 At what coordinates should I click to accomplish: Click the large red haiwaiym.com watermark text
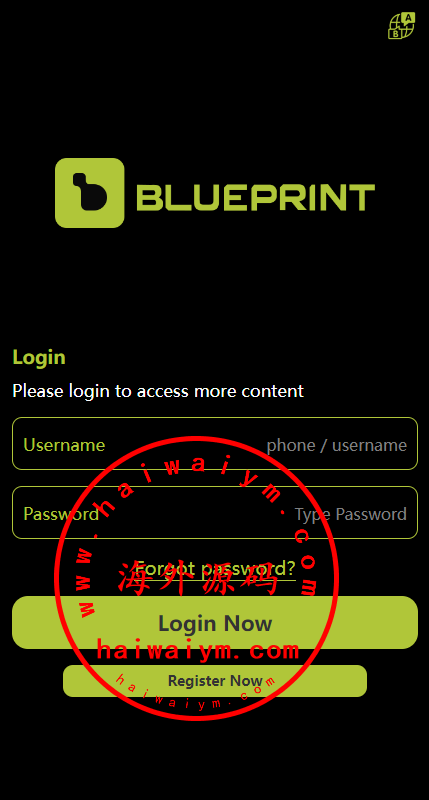[x=198, y=651]
